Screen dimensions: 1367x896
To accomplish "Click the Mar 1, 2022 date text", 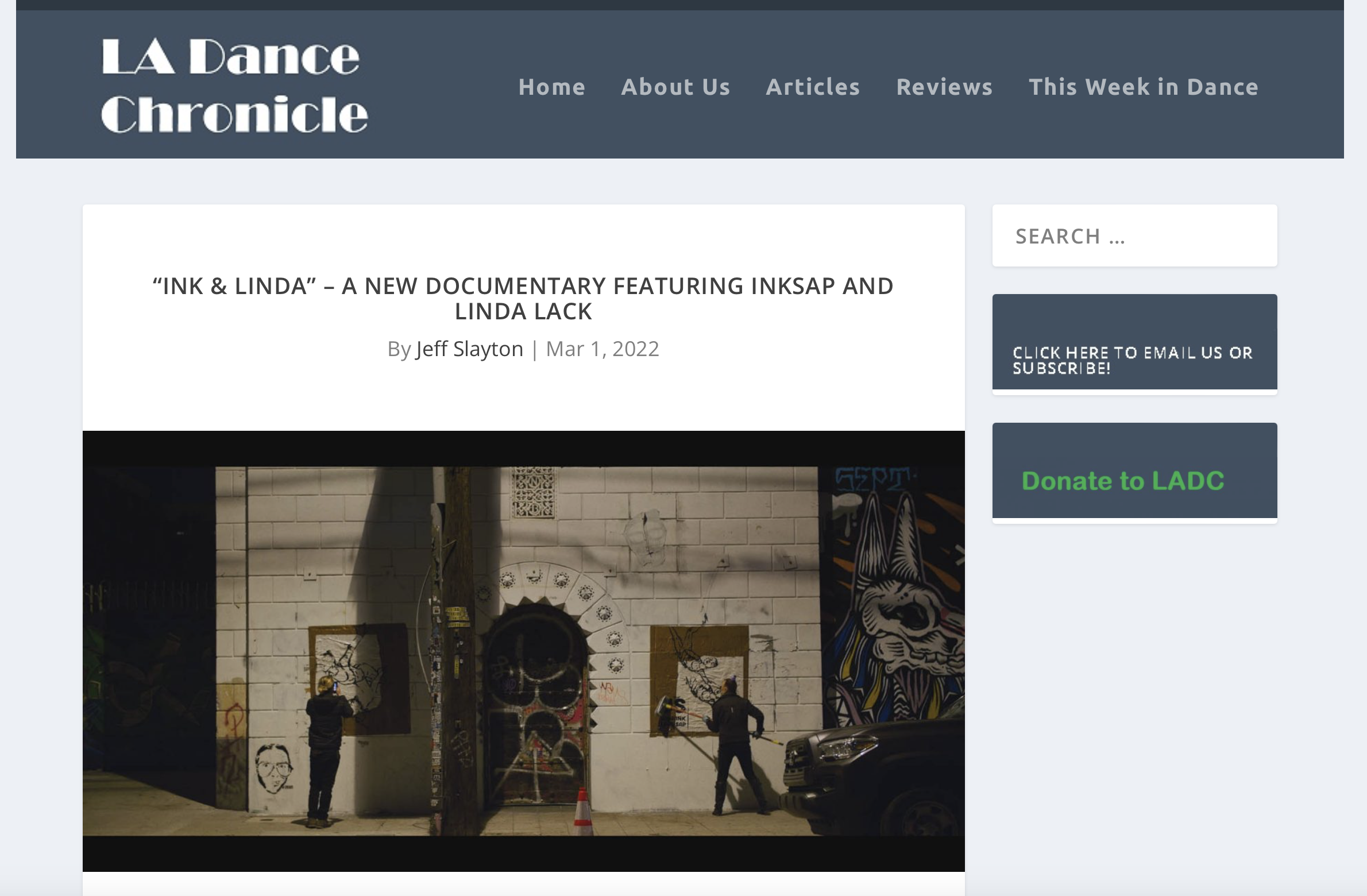I will click(x=602, y=349).
